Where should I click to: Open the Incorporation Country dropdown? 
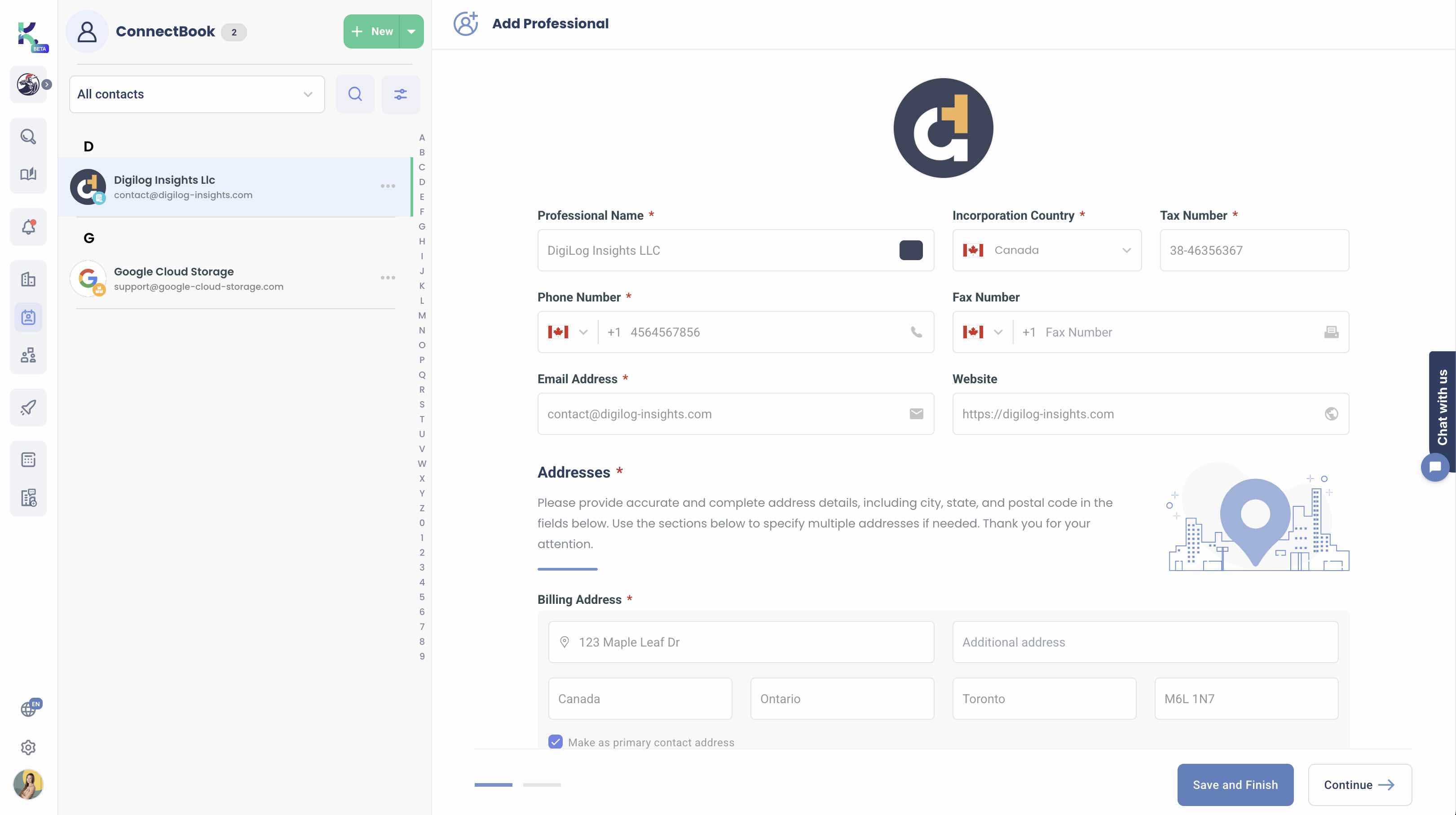point(1126,250)
